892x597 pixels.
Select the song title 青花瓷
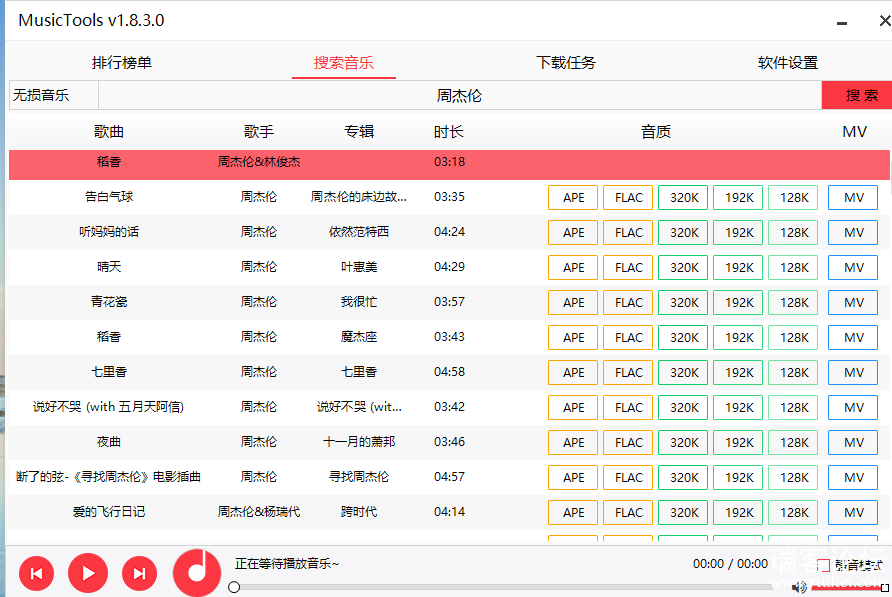tap(109, 302)
